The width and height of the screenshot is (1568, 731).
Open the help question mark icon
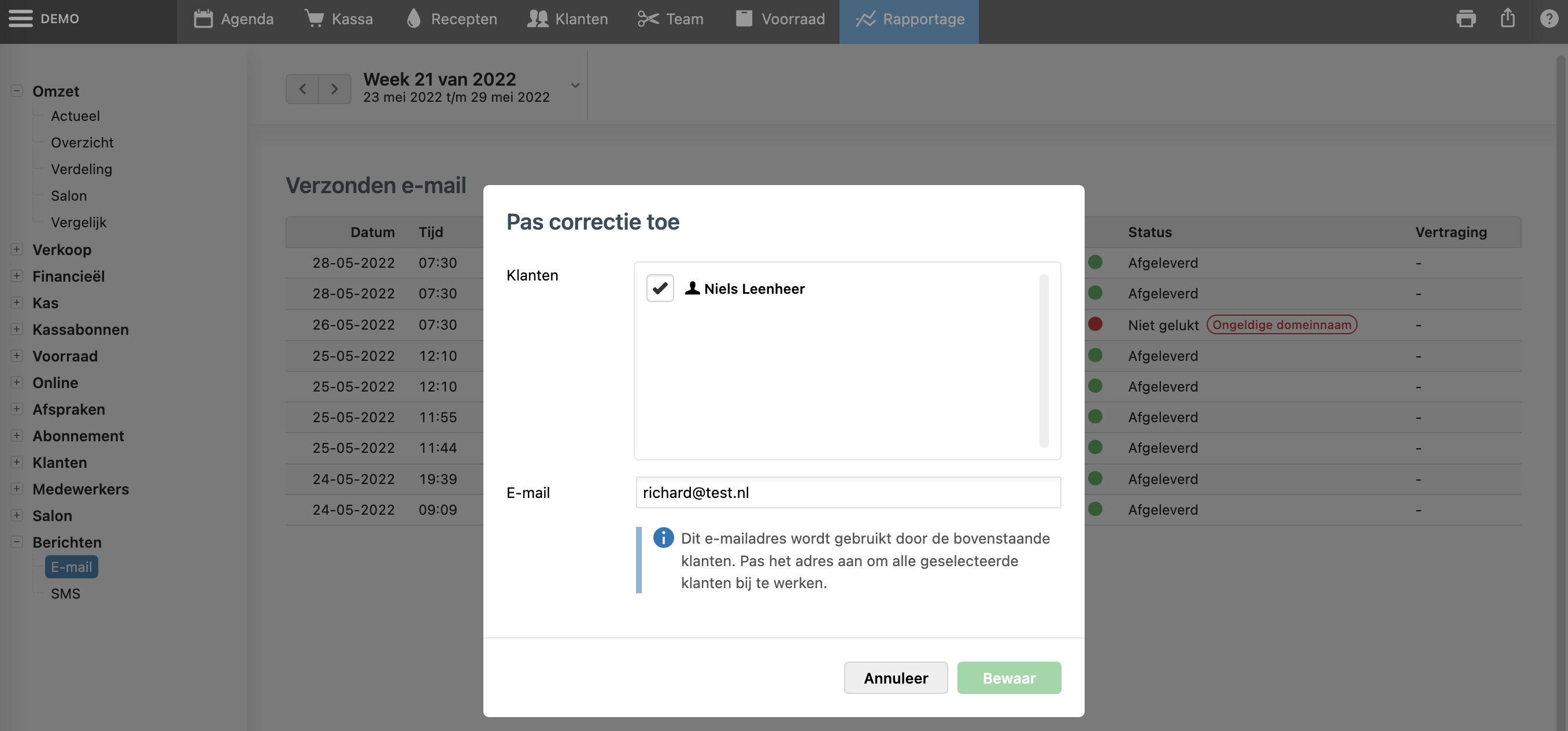[x=1548, y=19]
